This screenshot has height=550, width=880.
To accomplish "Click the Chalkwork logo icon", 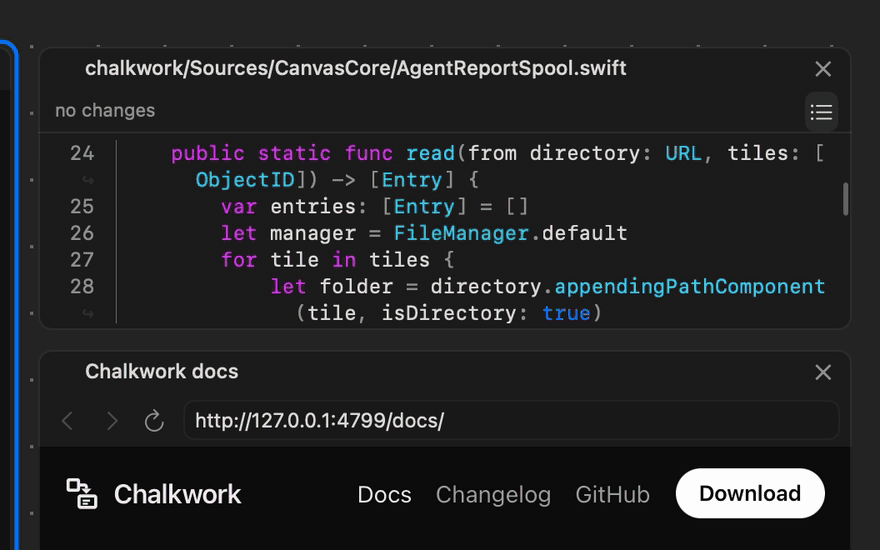I will [82, 494].
